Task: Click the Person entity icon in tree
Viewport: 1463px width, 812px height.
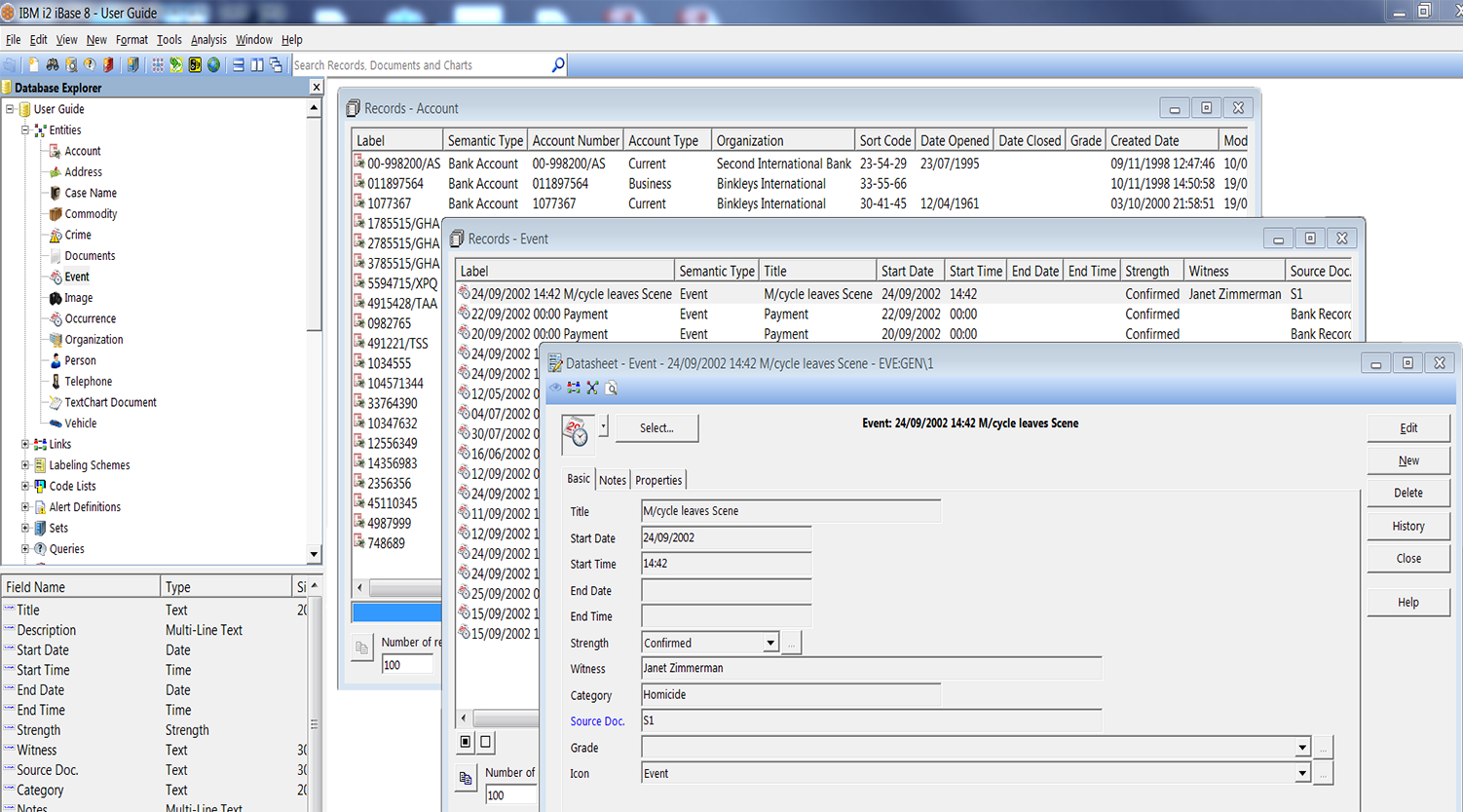Action: [56, 360]
